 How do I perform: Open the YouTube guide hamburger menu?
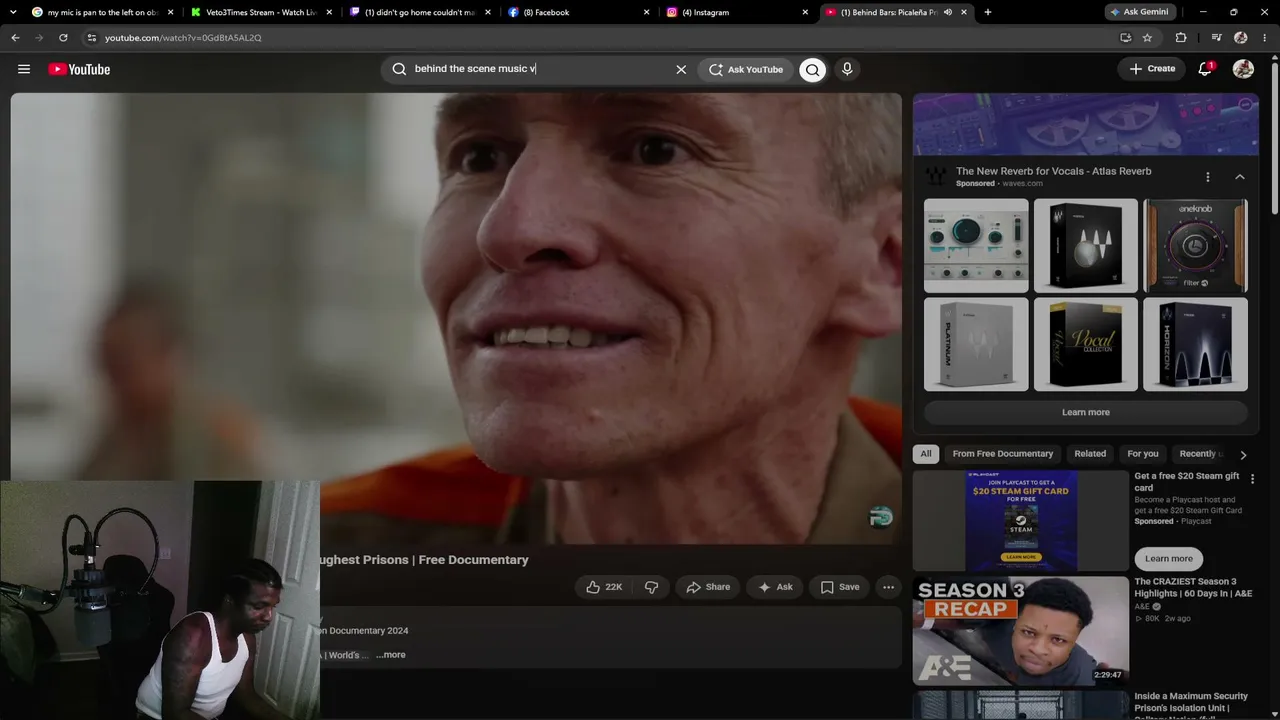[x=24, y=69]
